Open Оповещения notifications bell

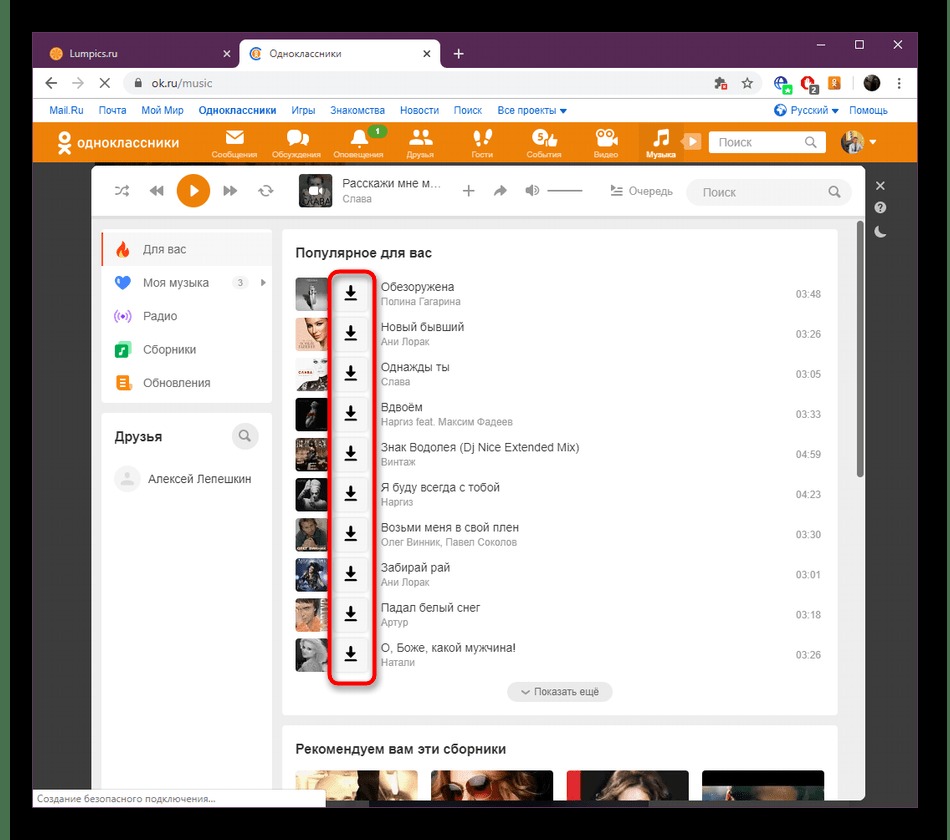coord(359,143)
